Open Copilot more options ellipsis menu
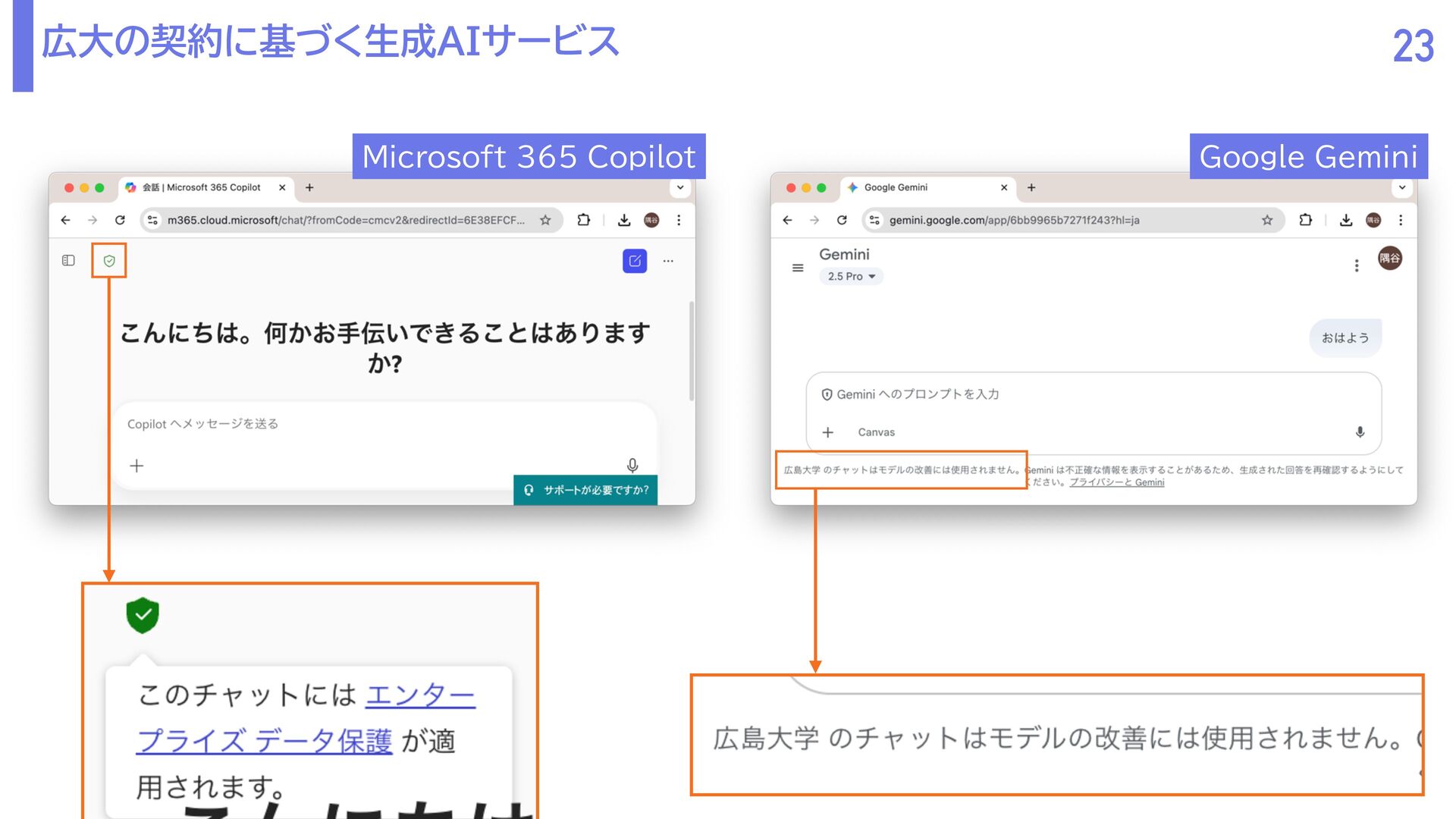This screenshot has width=1456, height=819. click(x=668, y=261)
